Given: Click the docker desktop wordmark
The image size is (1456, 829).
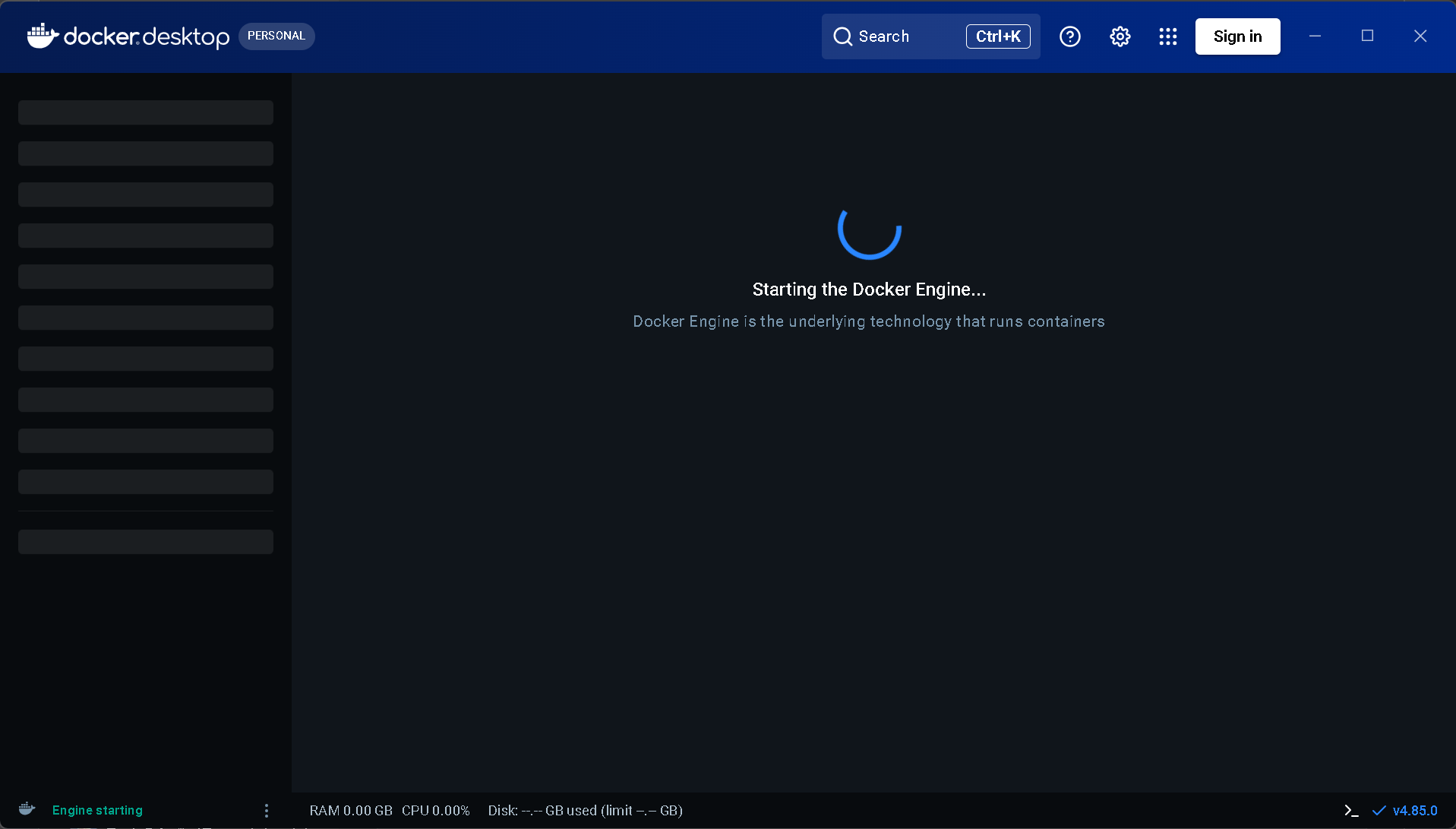Looking at the screenshot, I should click(147, 36).
